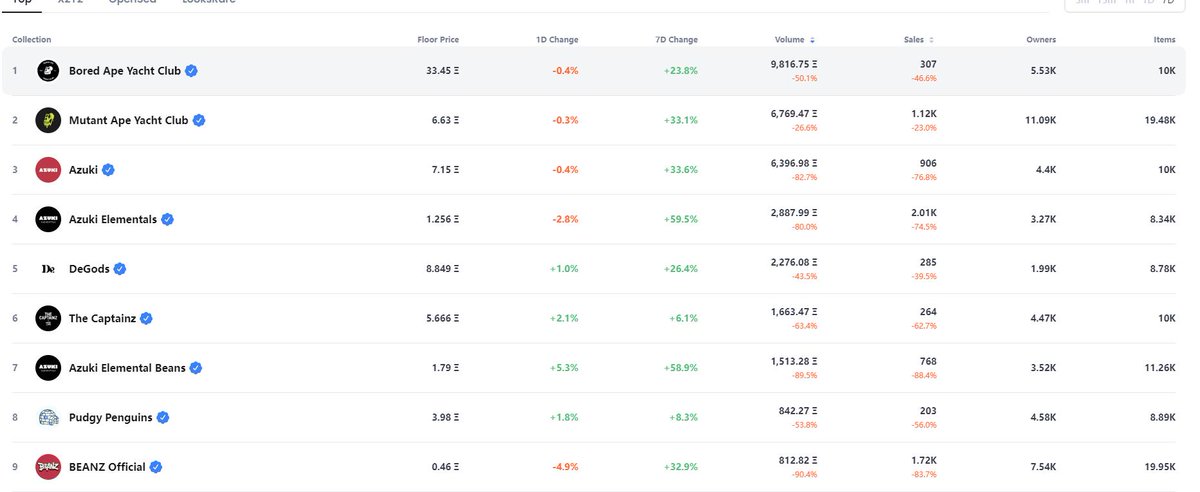Click the DeGods collection logo
This screenshot has height=492, width=1200.
pyautogui.click(x=48, y=269)
